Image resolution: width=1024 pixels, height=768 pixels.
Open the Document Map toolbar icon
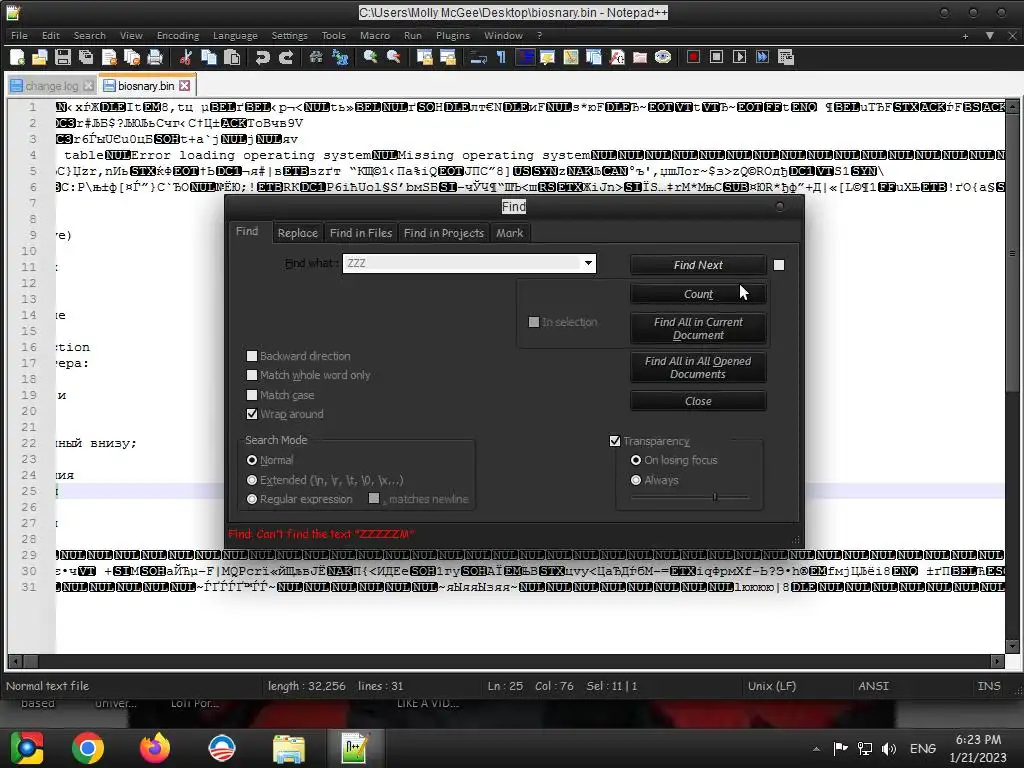pyautogui.click(x=571, y=57)
